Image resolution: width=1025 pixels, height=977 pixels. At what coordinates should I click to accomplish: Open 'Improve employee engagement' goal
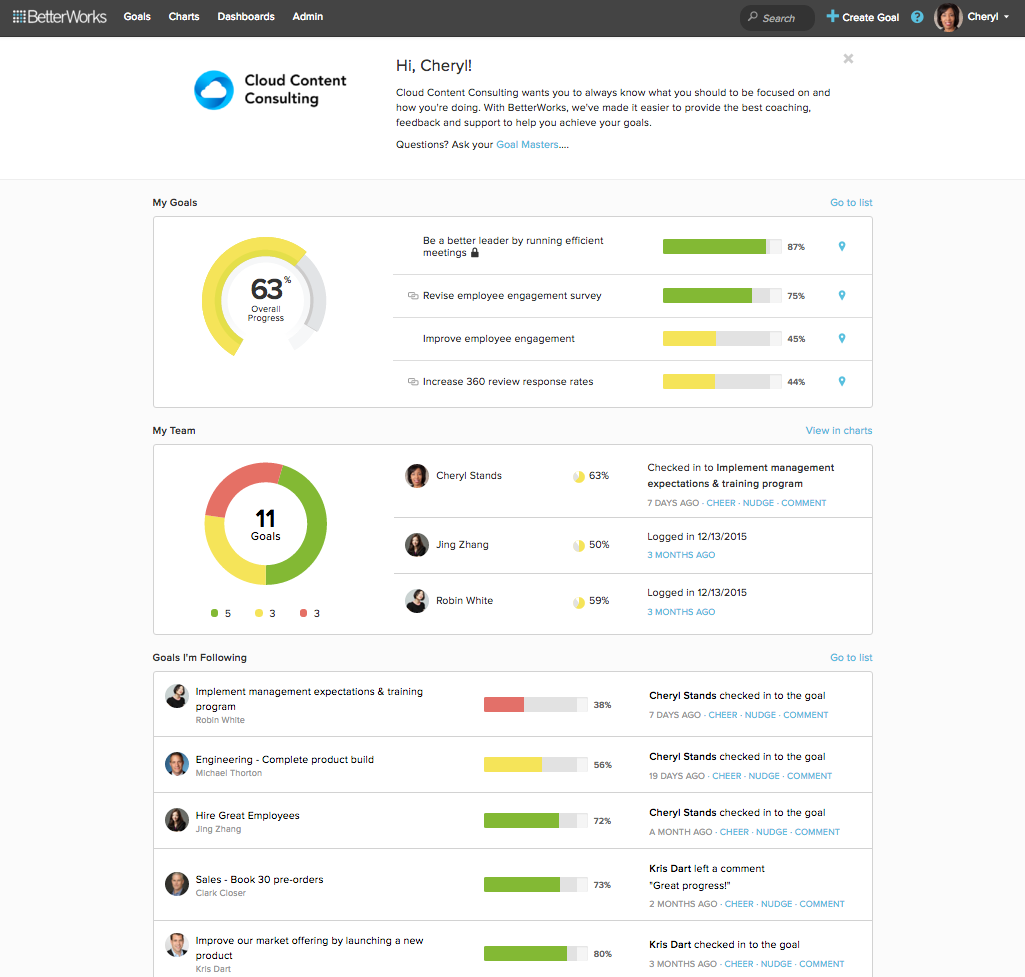pos(498,339)
